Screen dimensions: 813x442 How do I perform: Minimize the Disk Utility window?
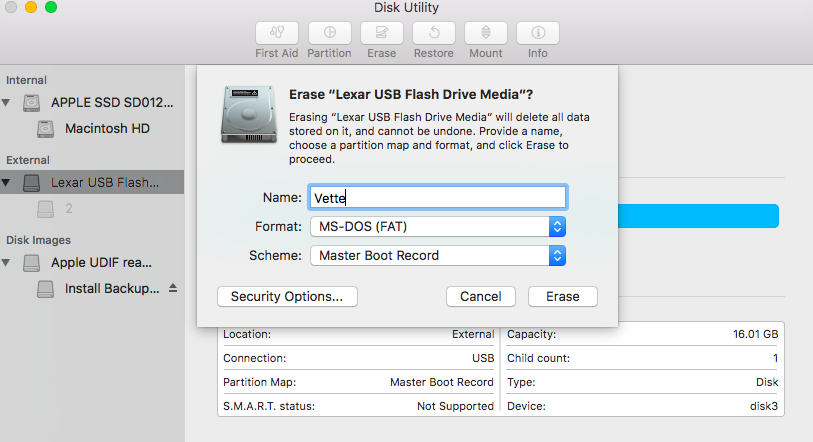[31, 7]
